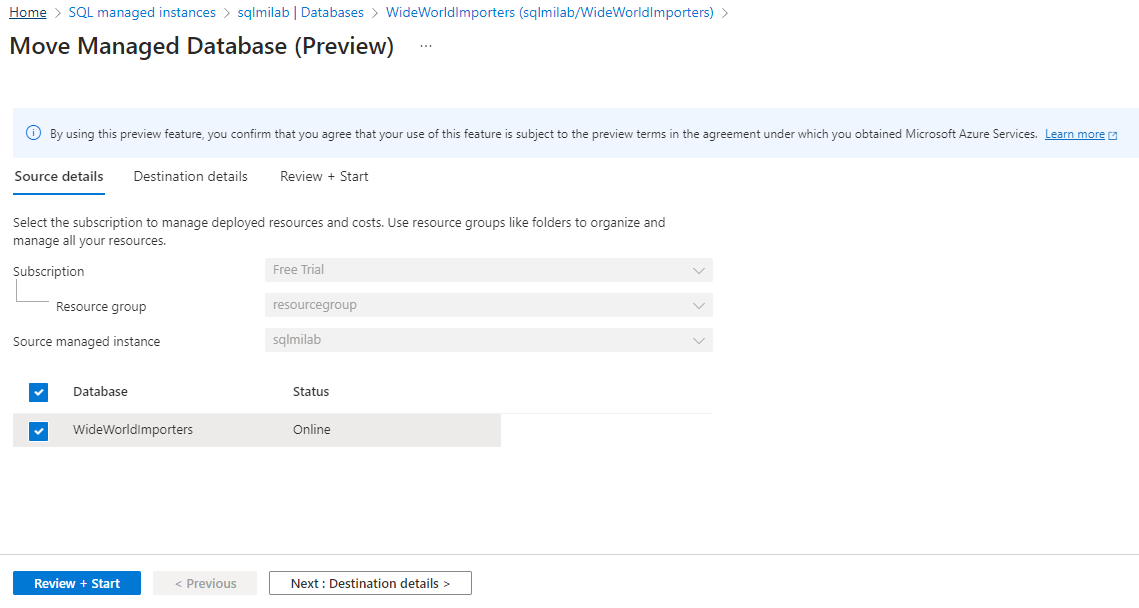Screen dimensions: 1139x608
Task: Switch to Review + Start tab
Action: click(x=324, y=177)
